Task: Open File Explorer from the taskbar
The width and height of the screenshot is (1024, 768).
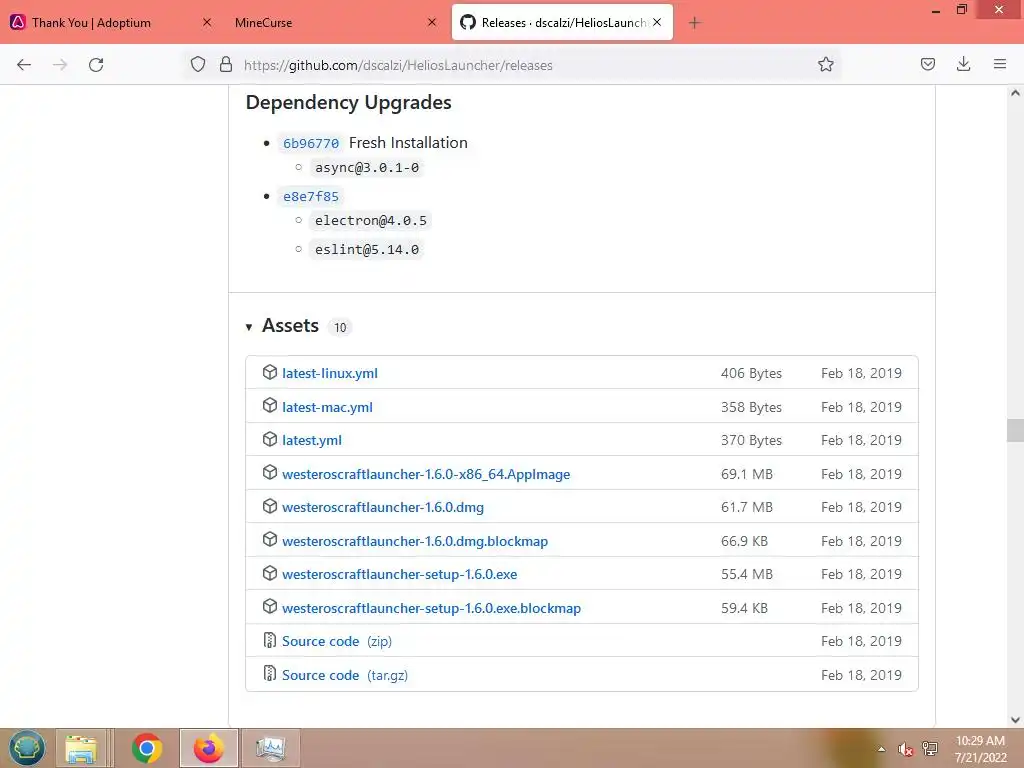Action: coord(81,748)
